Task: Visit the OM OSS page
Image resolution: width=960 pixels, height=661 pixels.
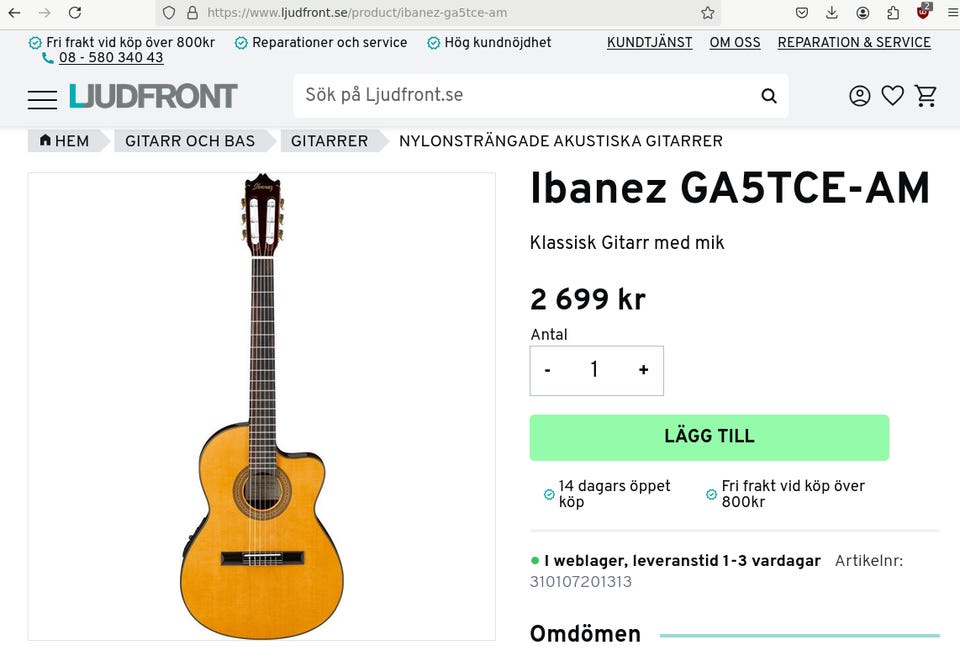Action: (x=735, y=43)
